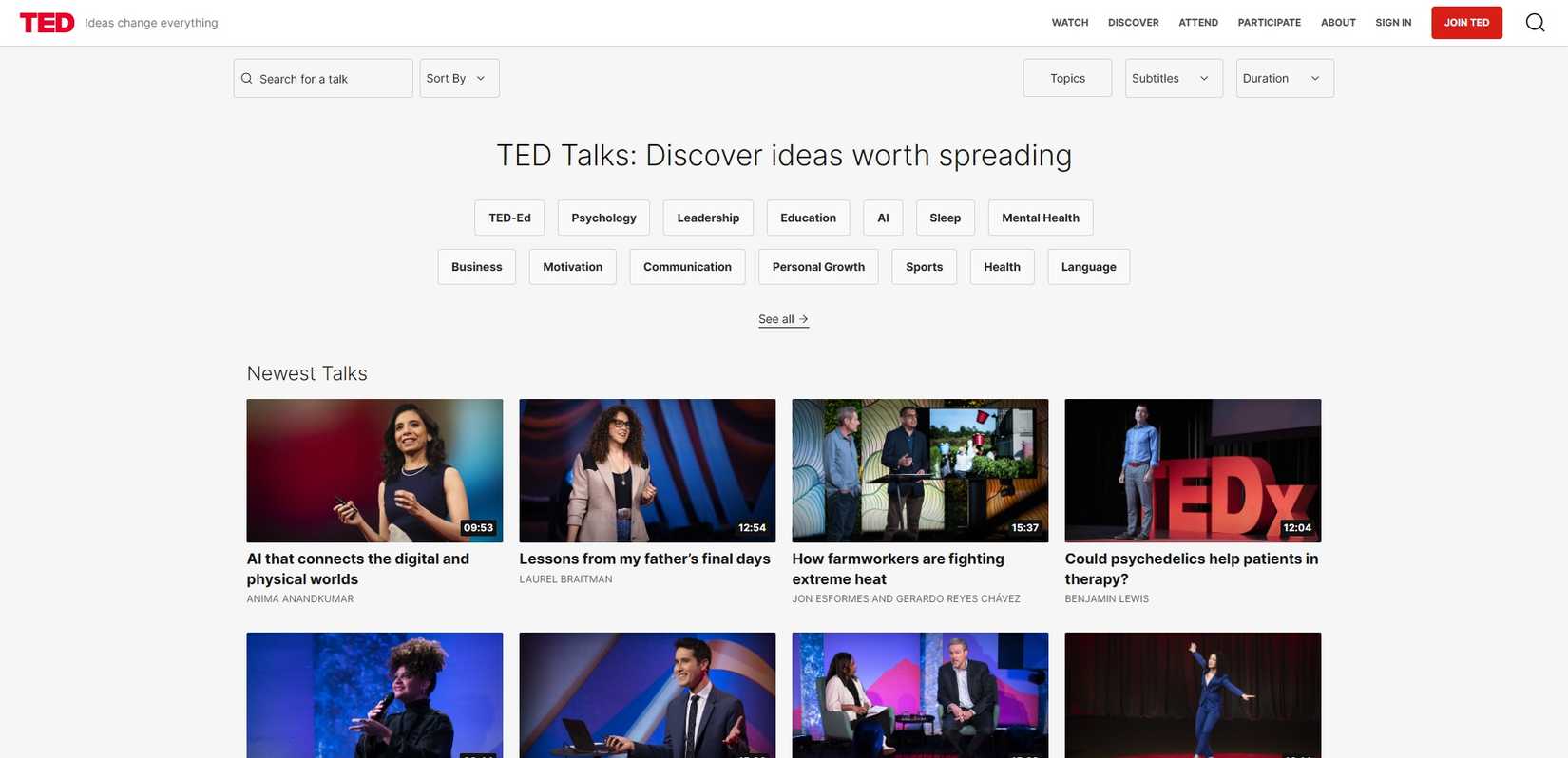Image resolution: width=1568 pixels, height=758 pixels.
Task: Open the Watch menu
Action: [1070, 23]
